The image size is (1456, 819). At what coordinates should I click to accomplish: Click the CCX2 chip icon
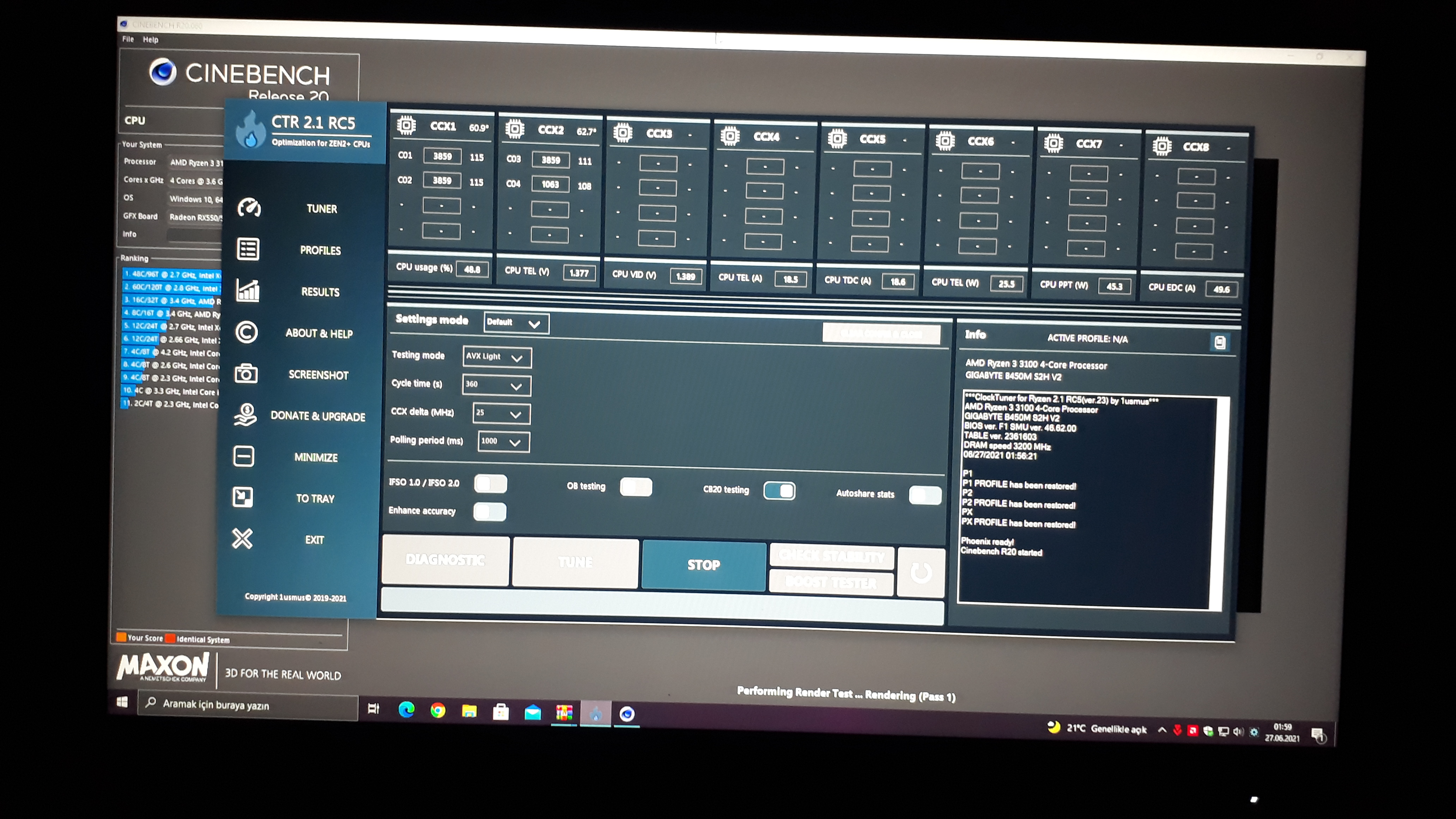click(x=514, y=129)
